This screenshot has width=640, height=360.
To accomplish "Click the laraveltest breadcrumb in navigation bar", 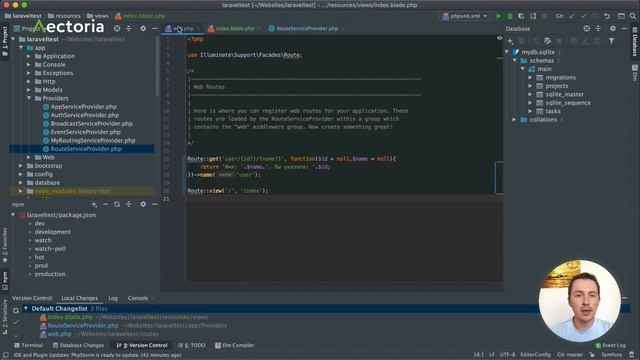I will (23, 16).
